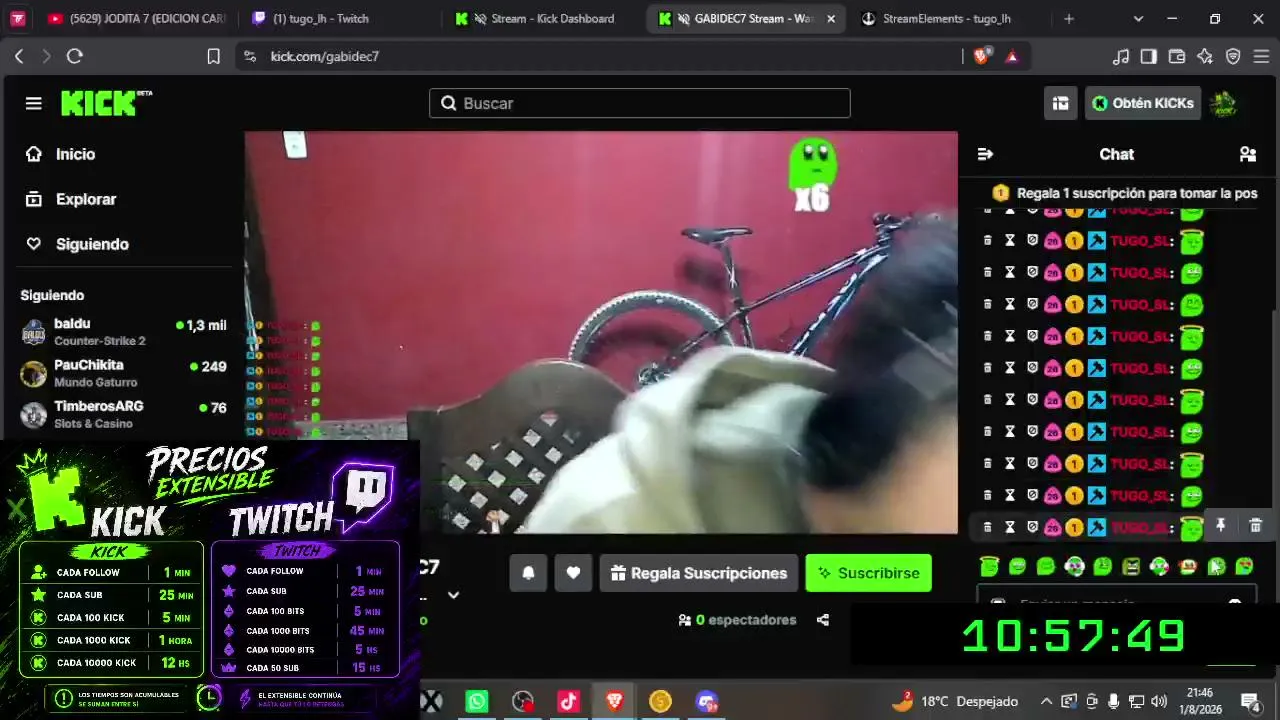1280x720 pixels.
Task: Open the vertical tabs icon at top-left
Action: (x=18, y=18)
